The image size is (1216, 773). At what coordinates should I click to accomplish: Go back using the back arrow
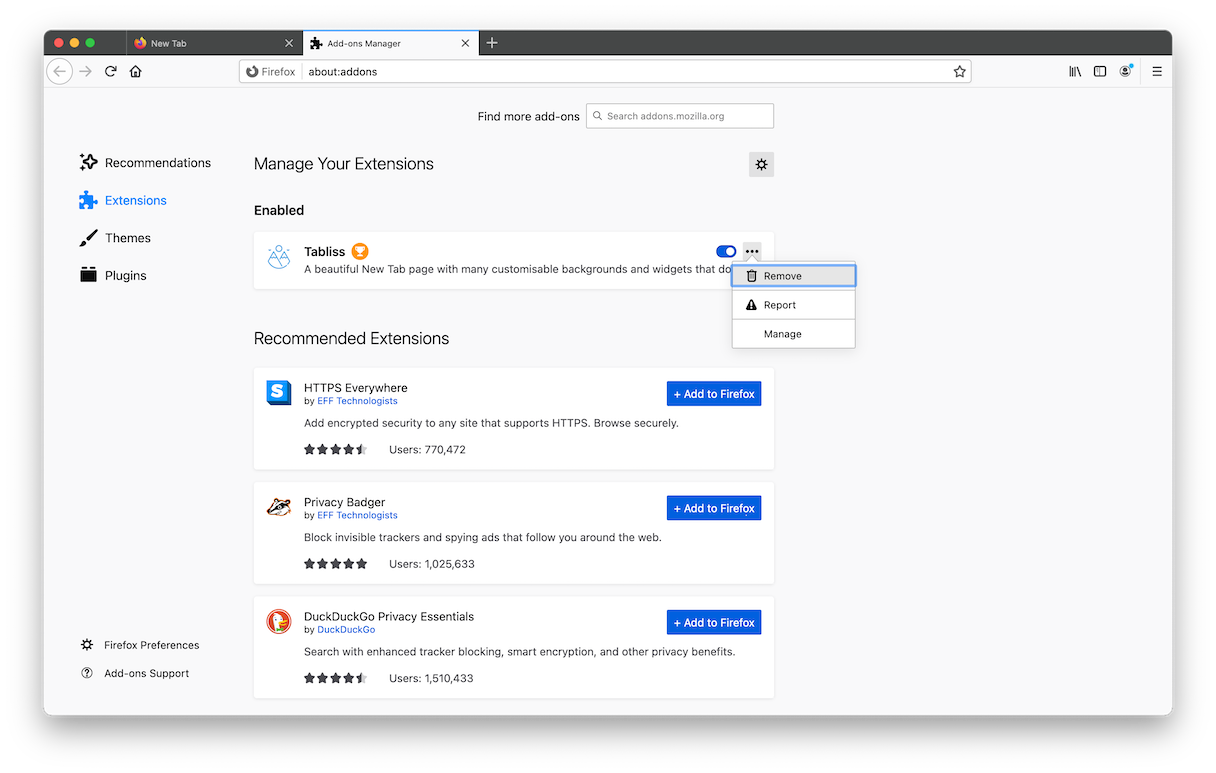point(59,72)
